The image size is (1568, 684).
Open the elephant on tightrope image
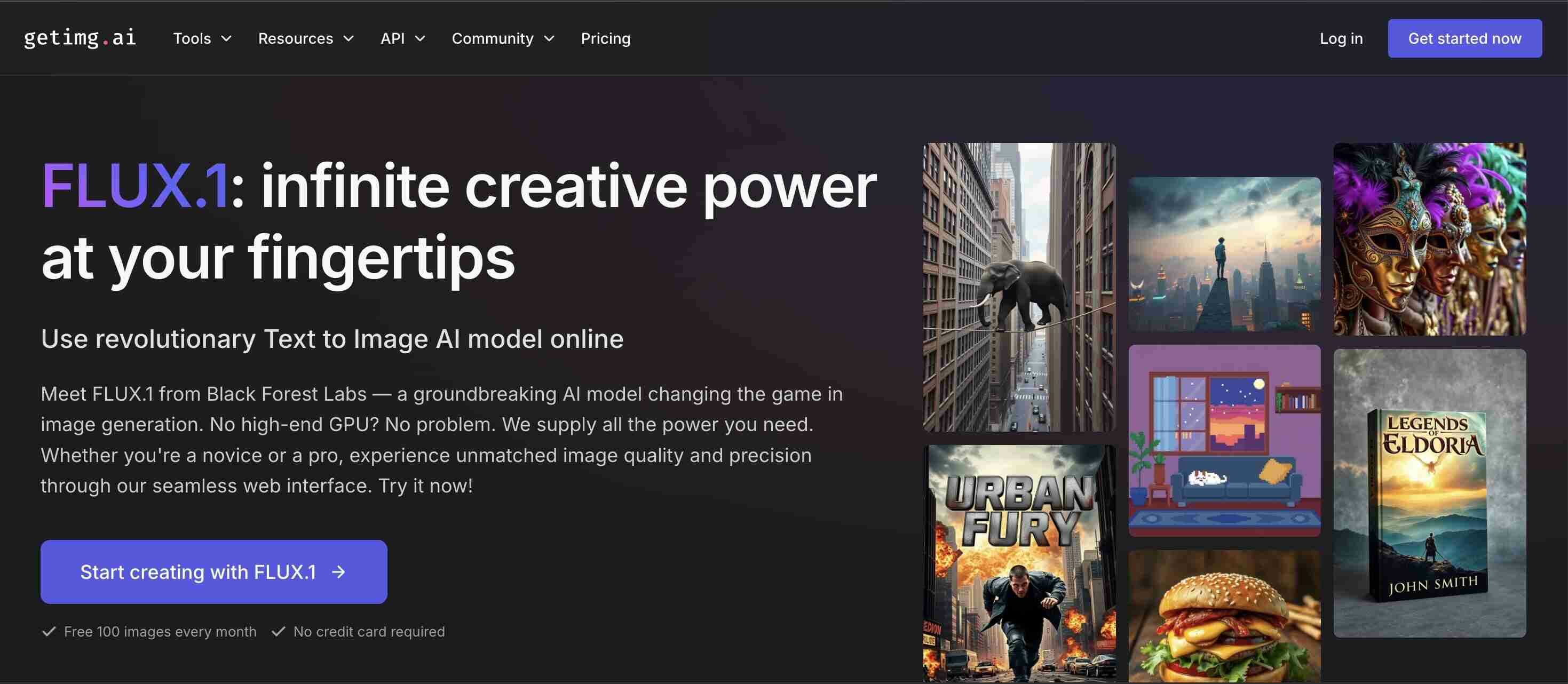click(x=1019, y=287)
